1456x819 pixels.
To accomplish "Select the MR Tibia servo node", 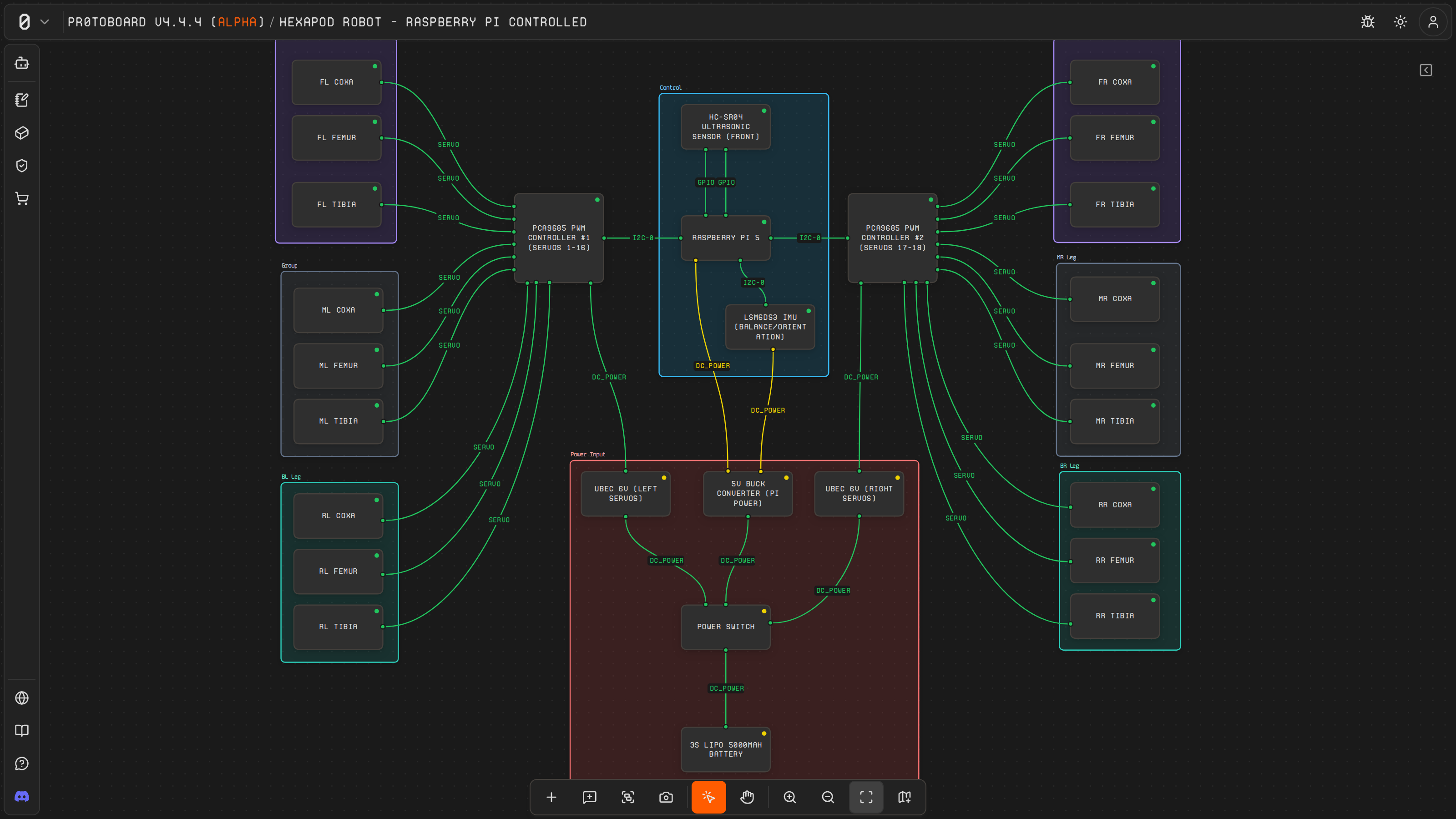I will click(1115, 421).
